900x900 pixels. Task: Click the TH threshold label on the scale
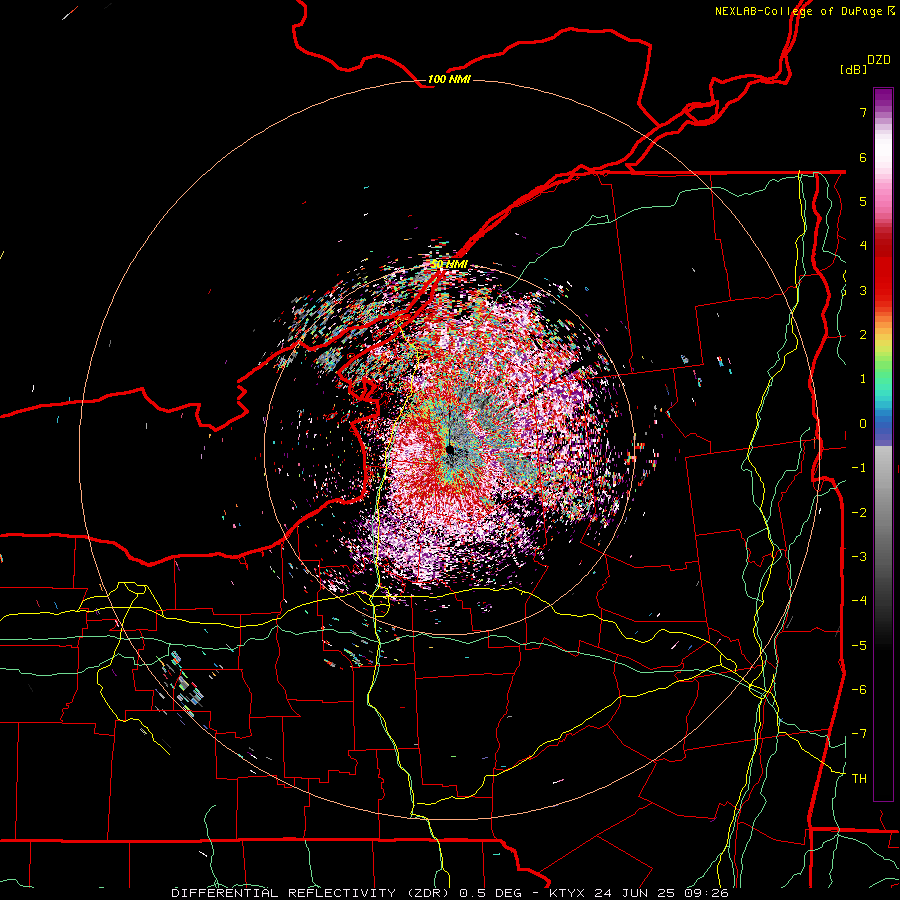(859, 779)
